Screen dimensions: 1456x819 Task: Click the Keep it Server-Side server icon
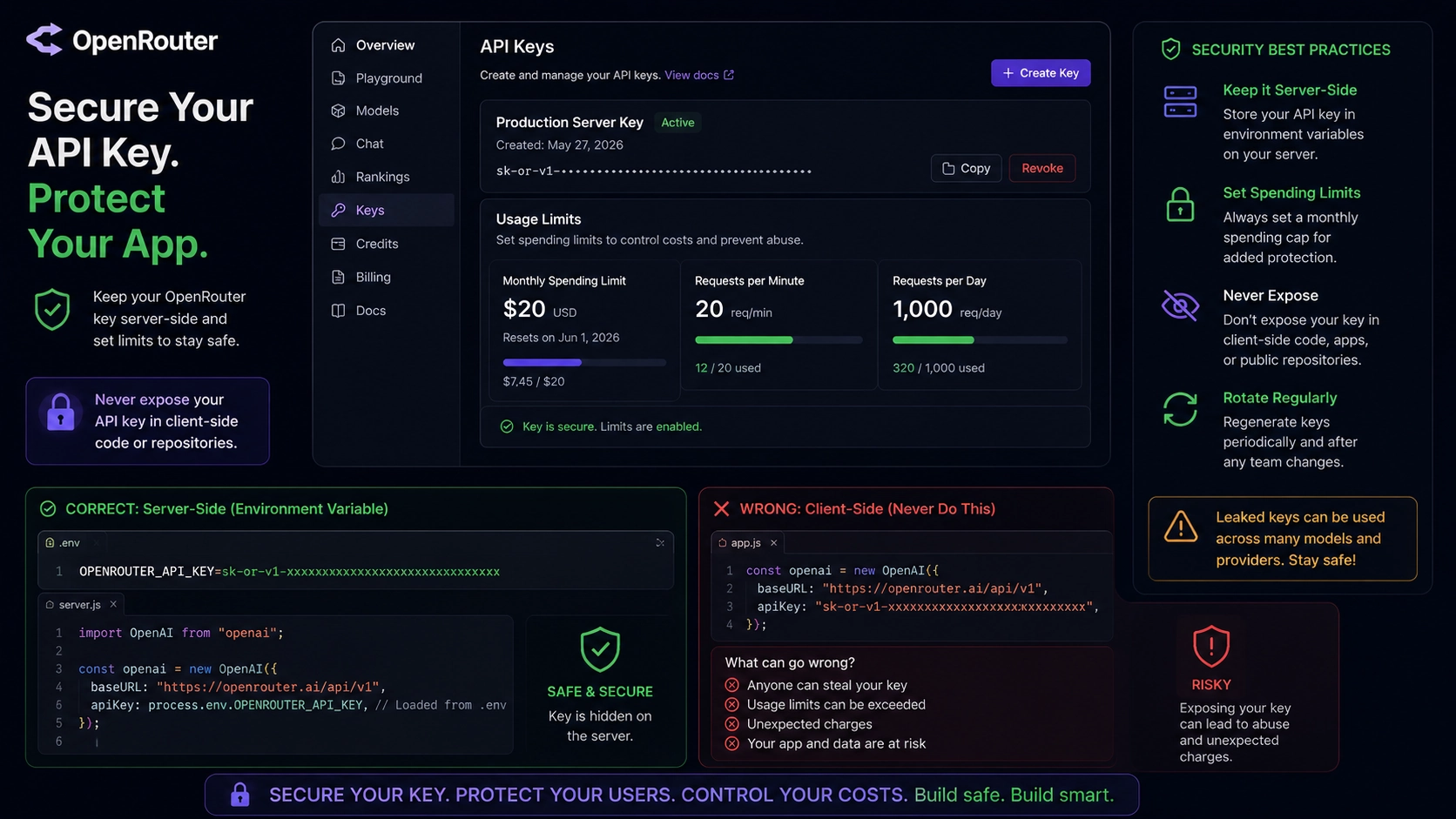(1180, 102)
